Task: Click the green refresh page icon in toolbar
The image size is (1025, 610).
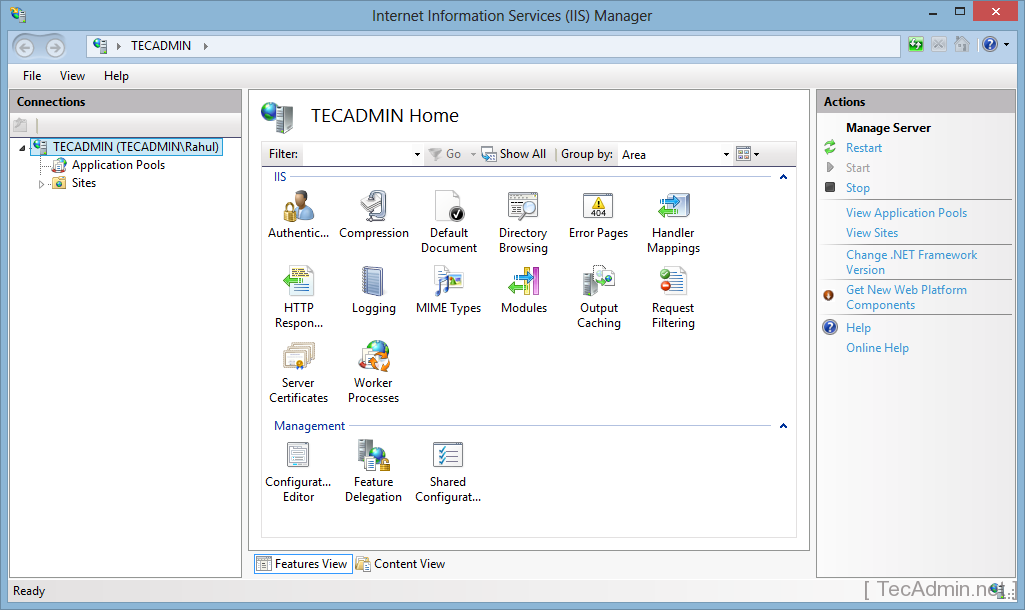Action: click(x=916, y=44)
